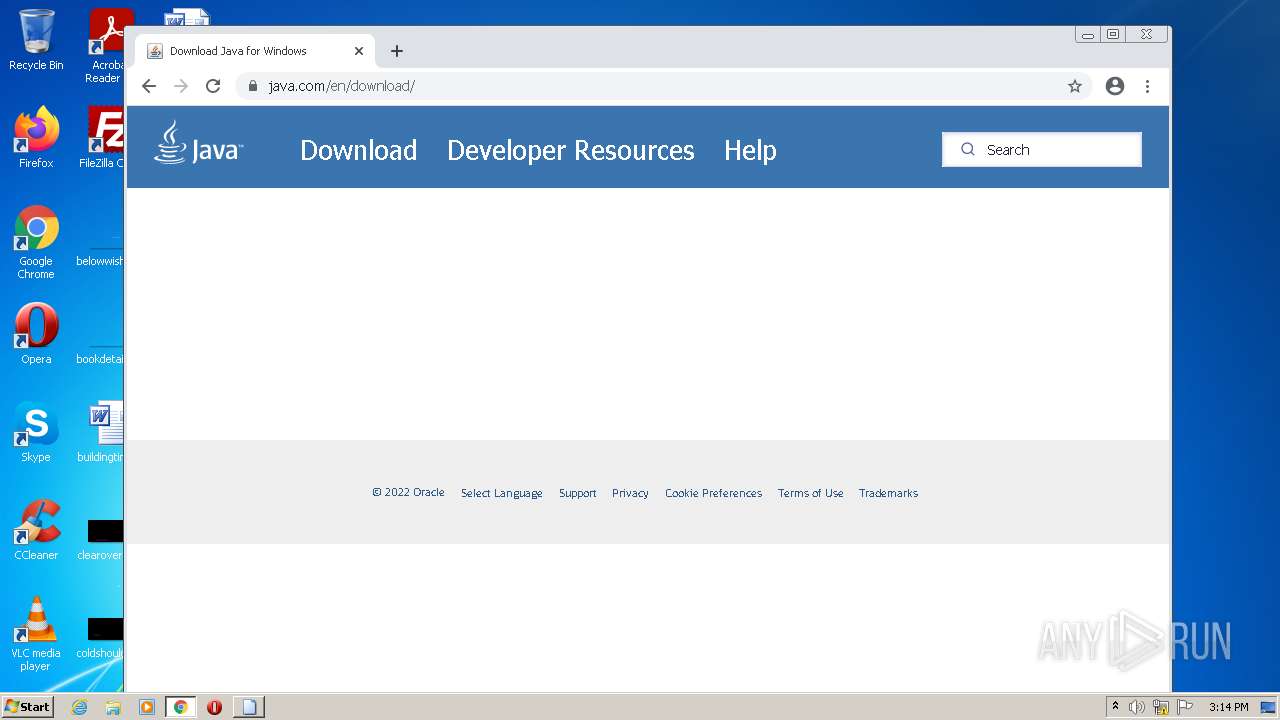Open a new tab with the plus button
1280x720 pixels.
tap(397, 51)
